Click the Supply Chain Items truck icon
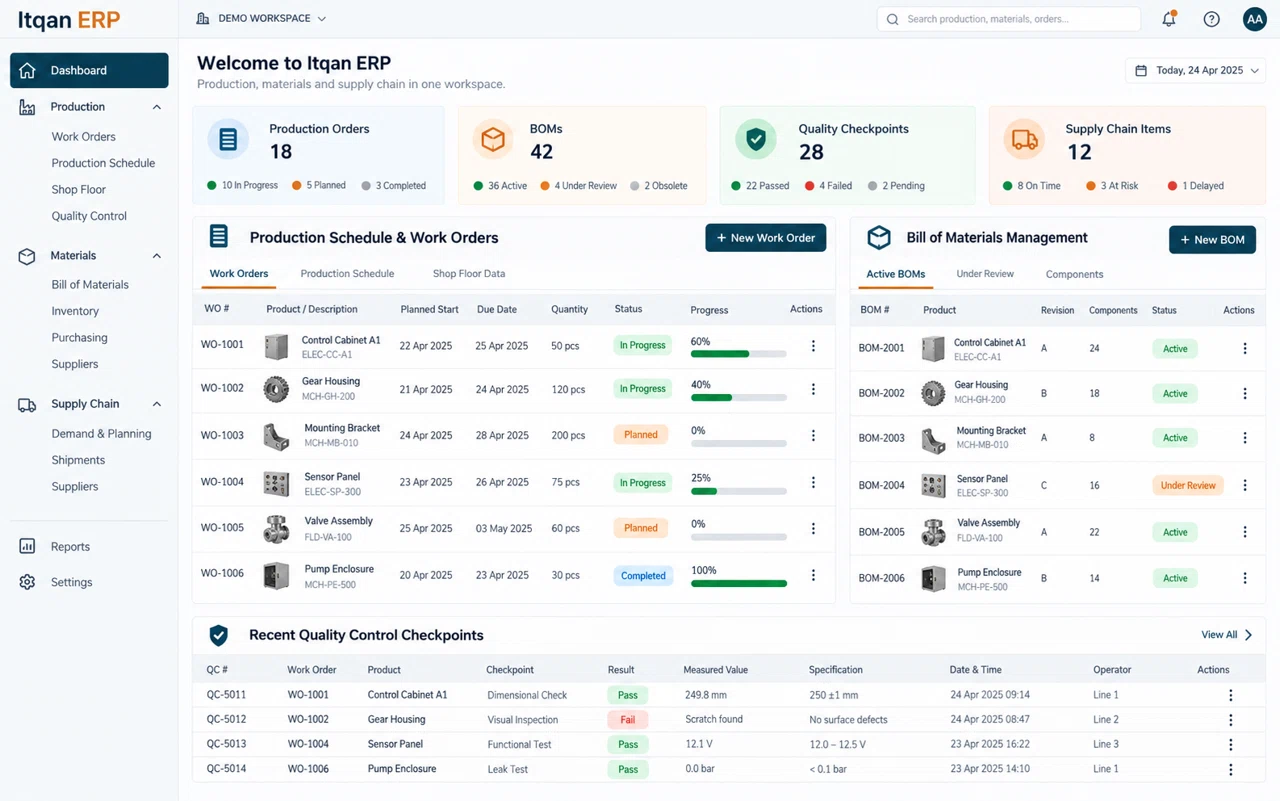The width and height of the screenshot is (1280, 801). pos(1024,140)
